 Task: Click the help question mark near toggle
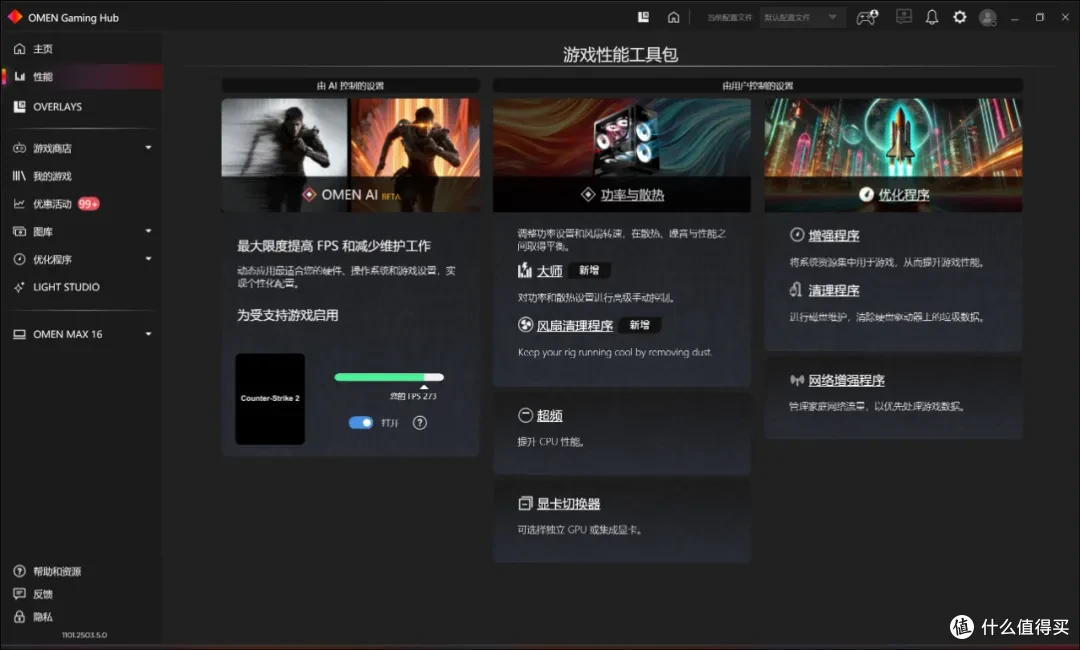419,423
